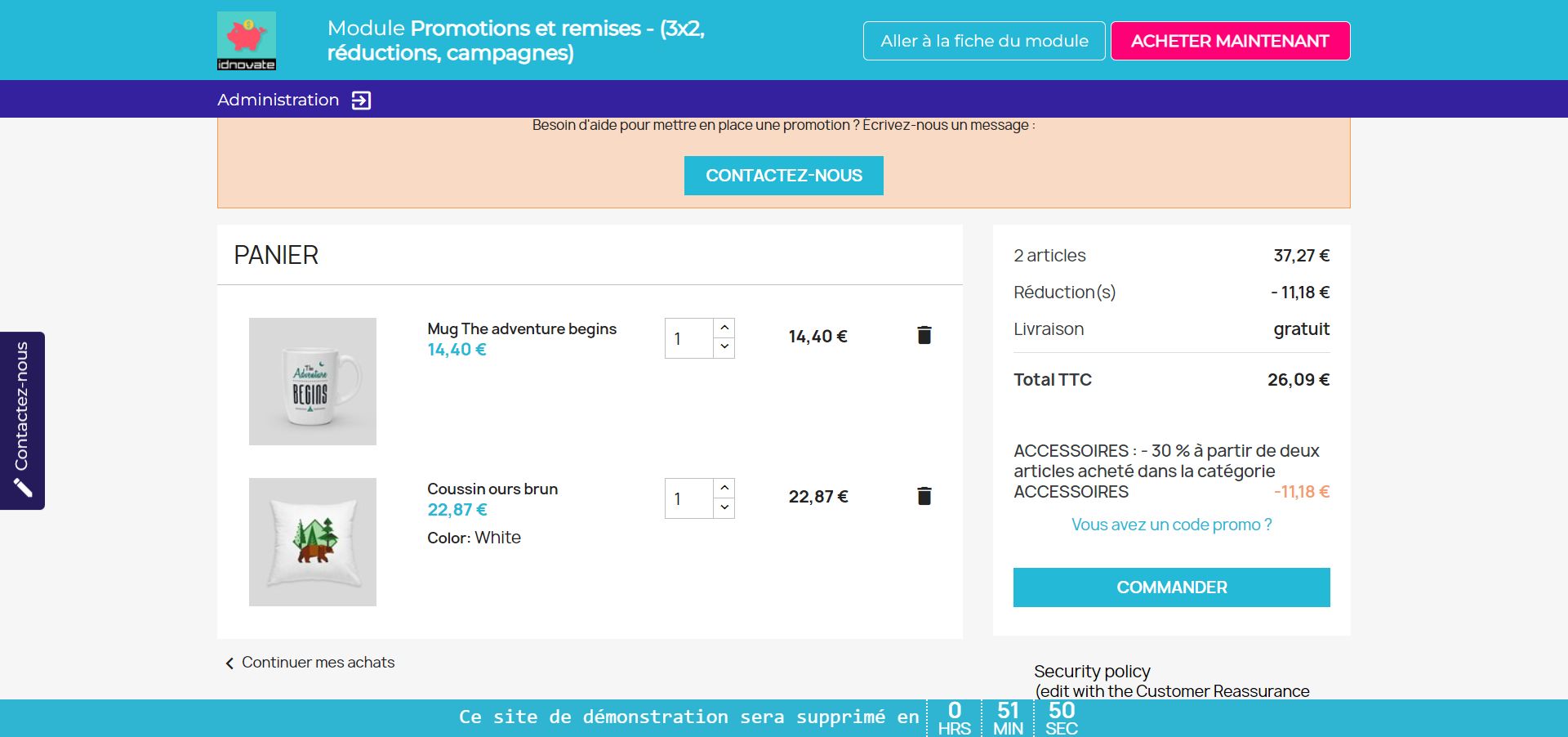Click the pencil icon on Contactez-nous side tab
This screenshot has height=737, width=1568.
click(x=23, y=488)
